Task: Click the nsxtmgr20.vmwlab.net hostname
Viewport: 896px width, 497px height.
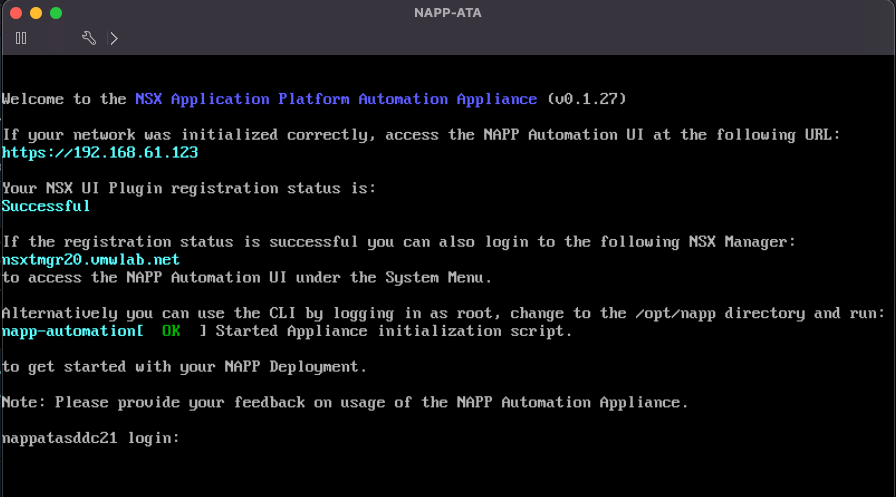Action: click(x=91, y=259)
